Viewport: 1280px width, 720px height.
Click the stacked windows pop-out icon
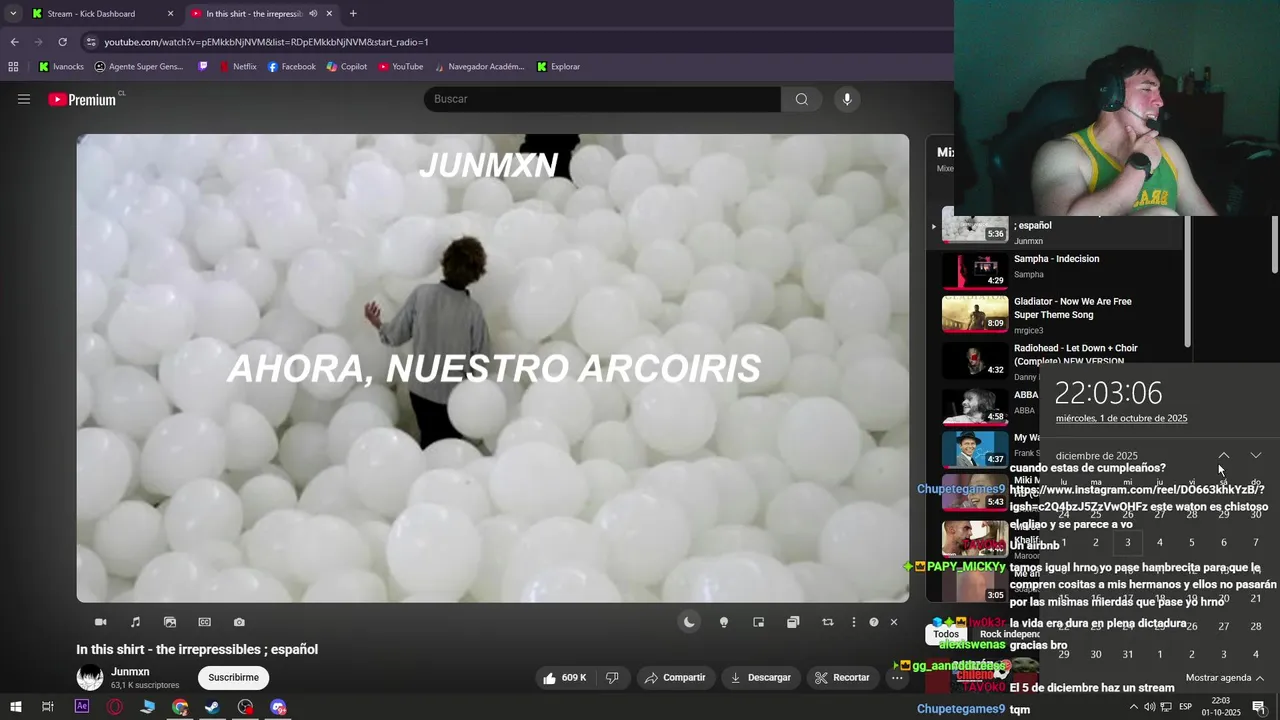pyautogui.click(x=793, y=622)
